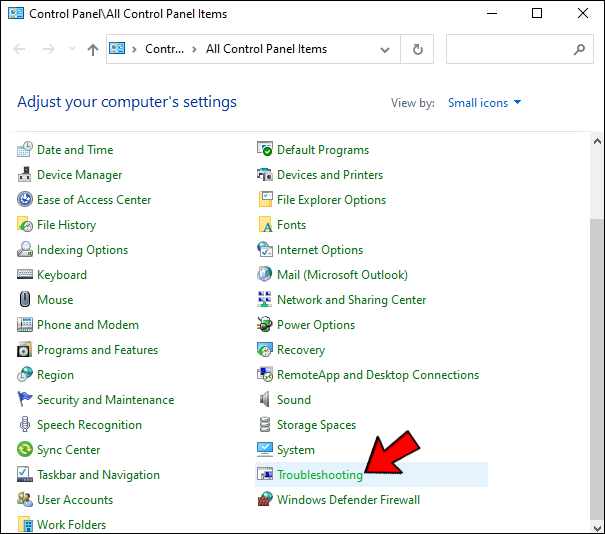
Task: Expand the Small icons view dropdown
Action: coord(484,103)
